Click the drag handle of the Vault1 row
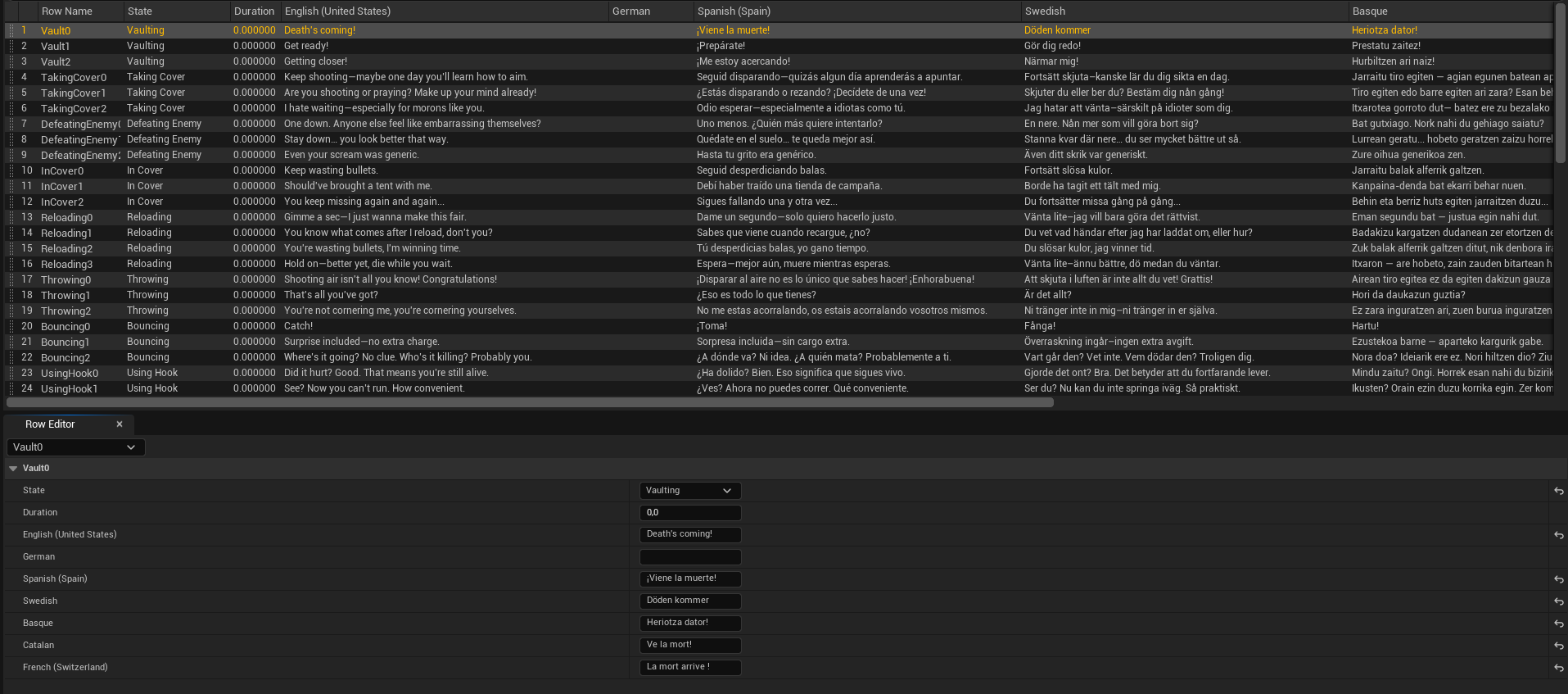Image resolution: width=1568 pixels, height=694 pixels. [11, 46]
